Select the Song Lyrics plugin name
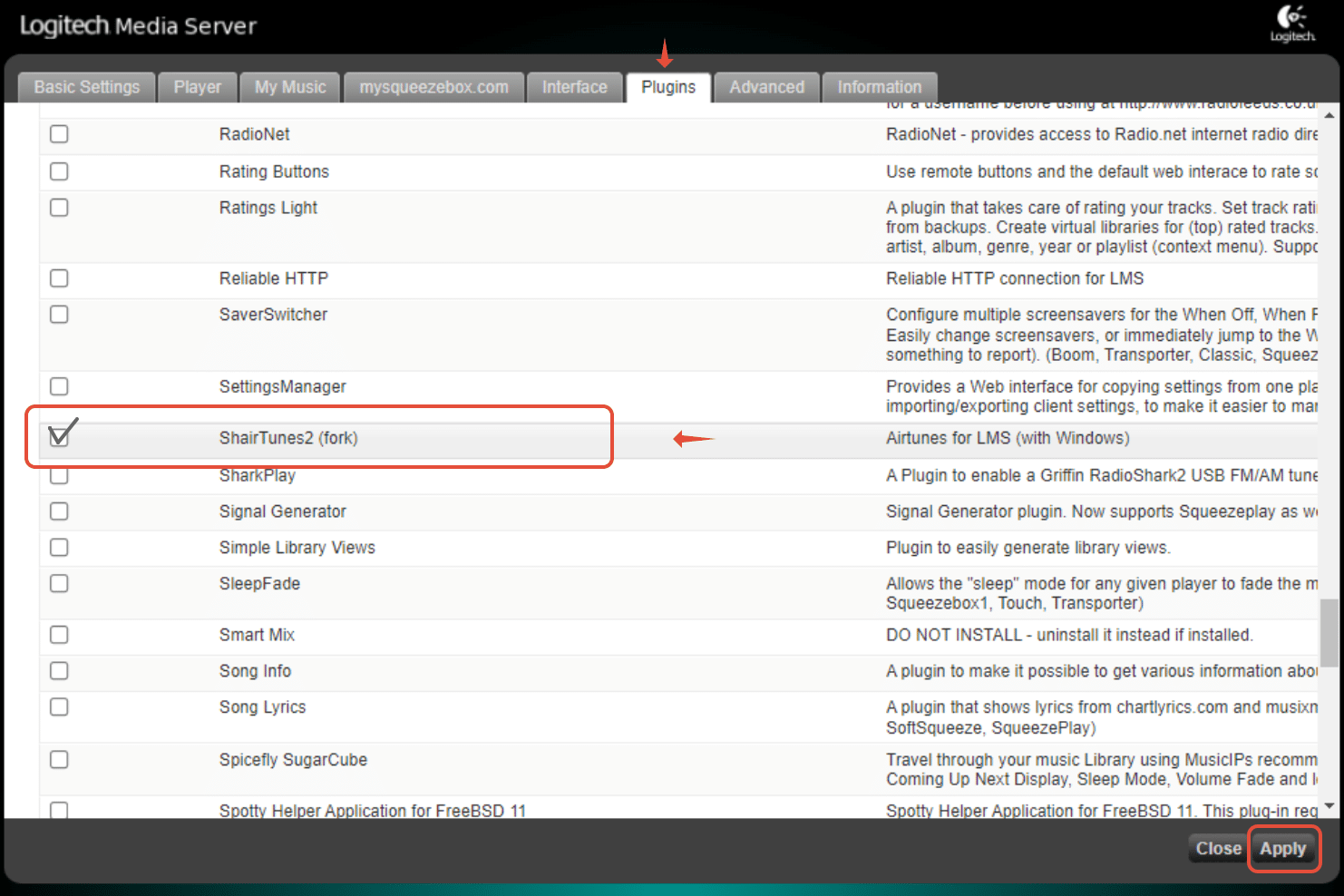Image resolution: width=1344 pixels, height=896 pixels. pos(263,707)
